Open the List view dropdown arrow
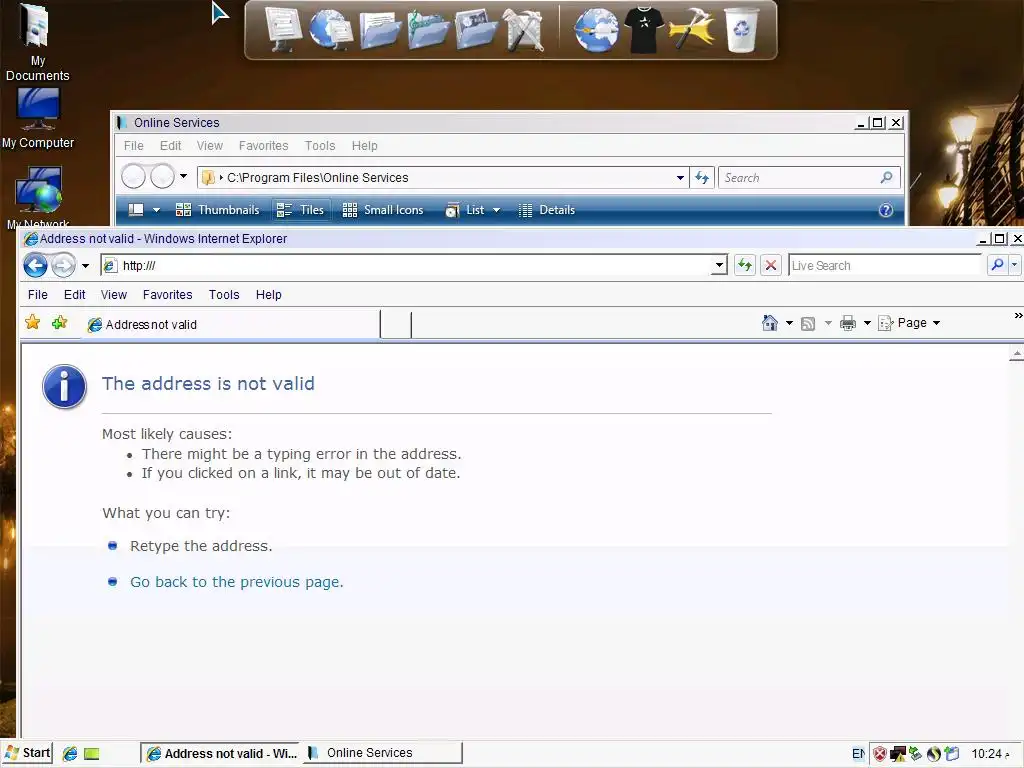The height and width of the screenshot is (768, 1024). (496, 210)
